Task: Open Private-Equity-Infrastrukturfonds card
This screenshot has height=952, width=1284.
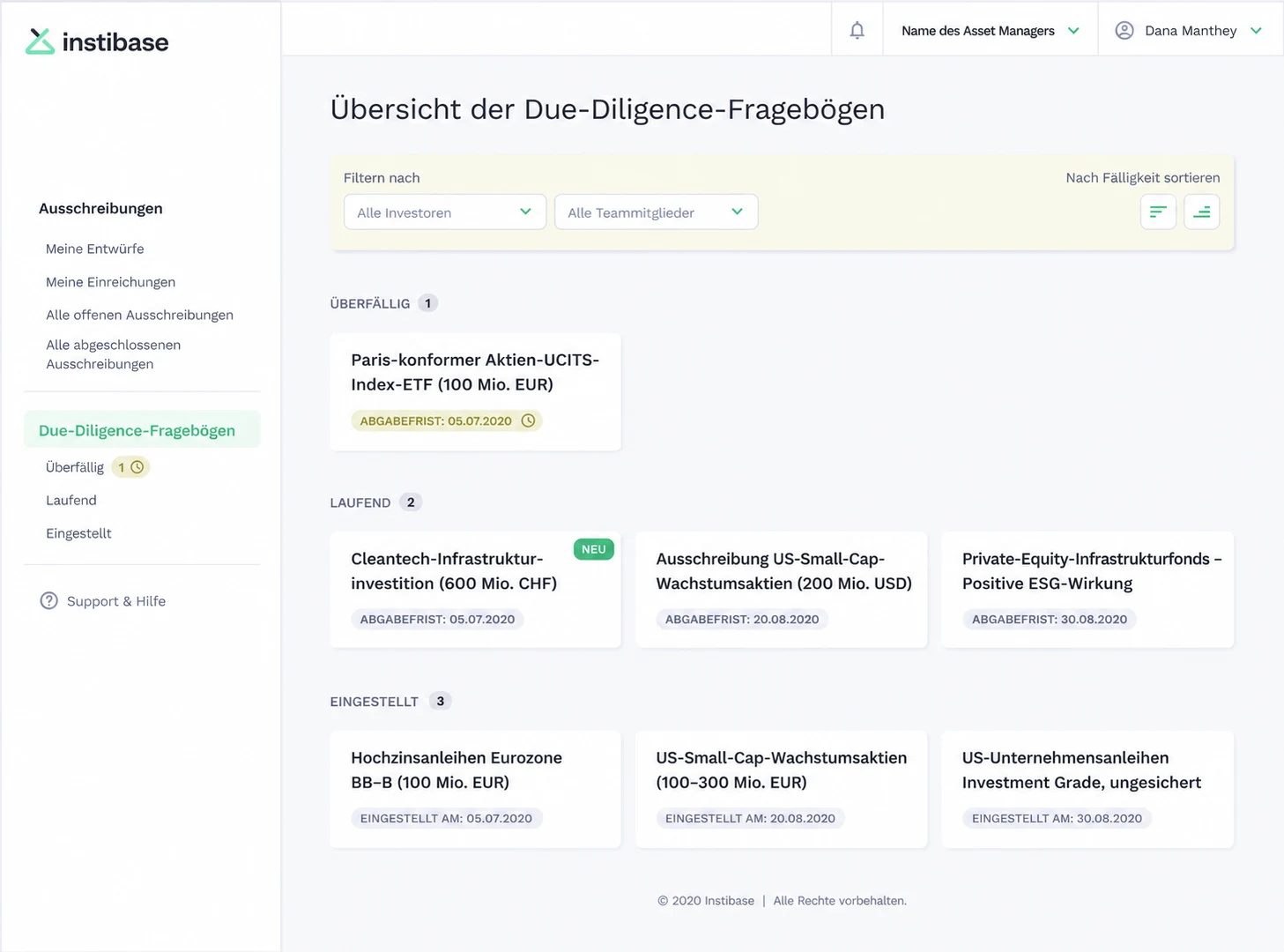Action: click(1087, 589)
